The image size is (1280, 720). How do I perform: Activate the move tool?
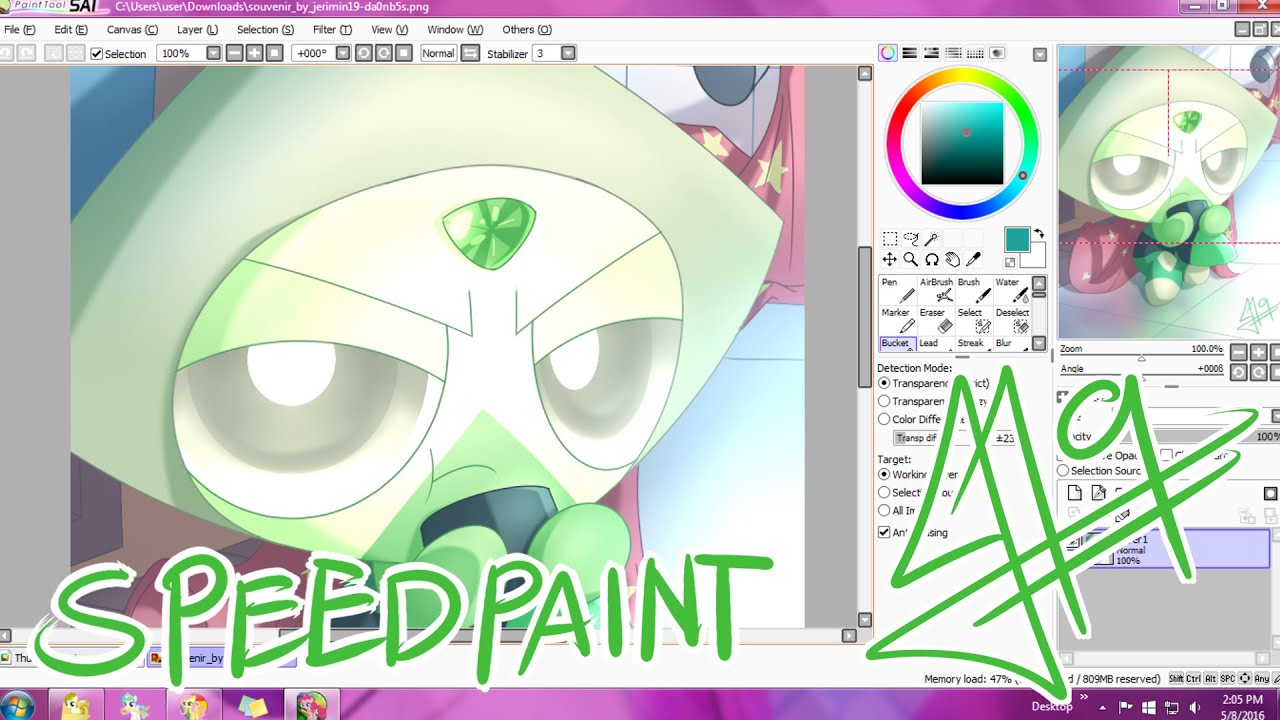tap(889, 260)
